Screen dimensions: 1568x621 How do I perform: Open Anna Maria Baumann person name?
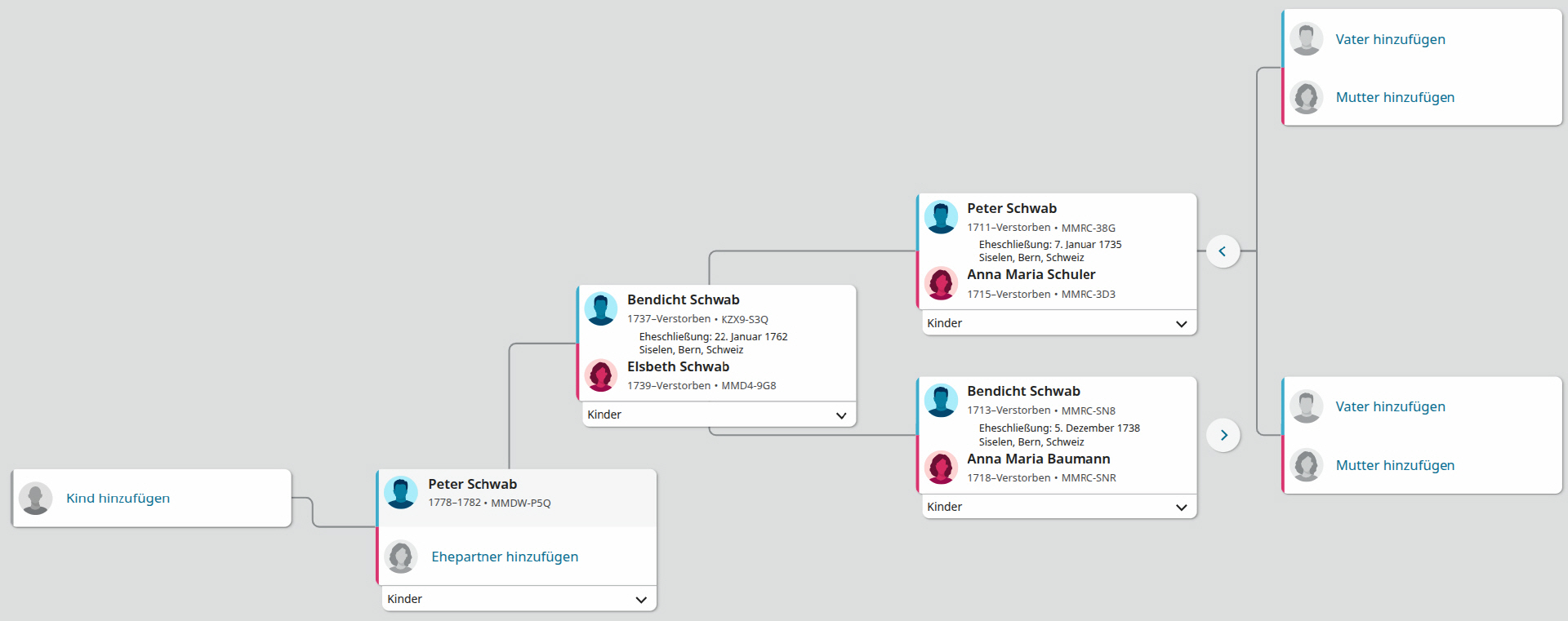point(1038,459)
